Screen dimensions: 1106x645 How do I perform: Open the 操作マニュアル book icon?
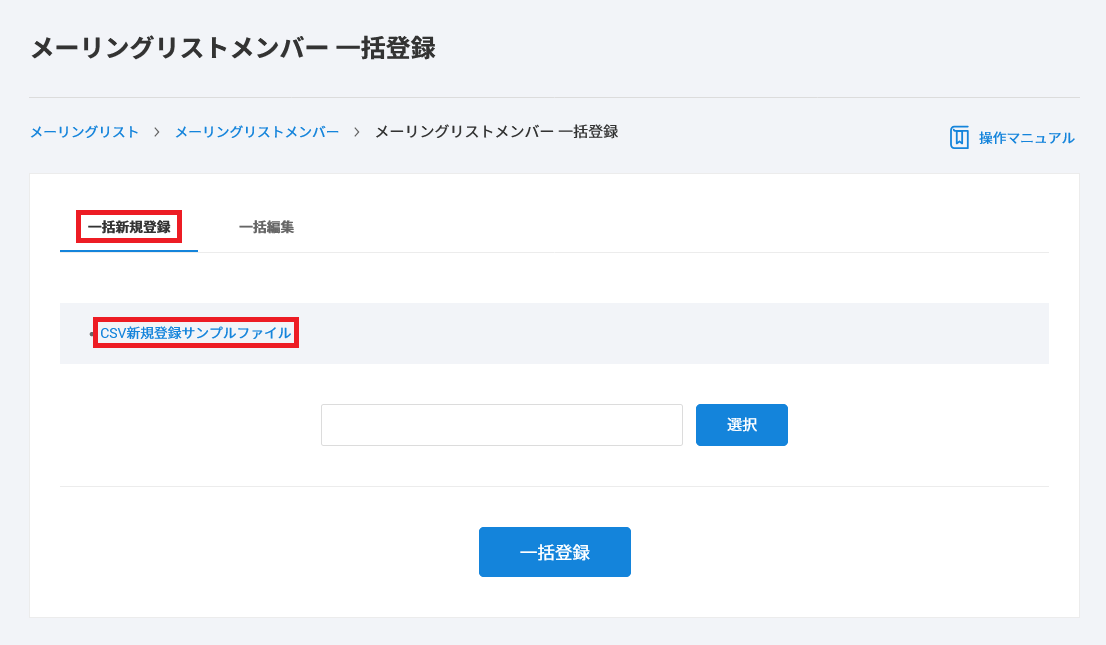pyautogui.click(x=959, y=138)
